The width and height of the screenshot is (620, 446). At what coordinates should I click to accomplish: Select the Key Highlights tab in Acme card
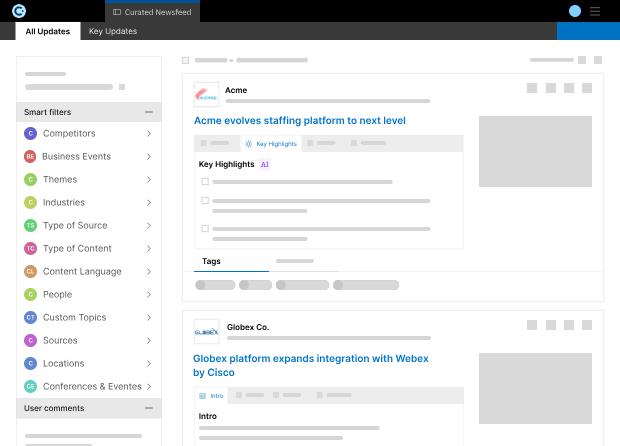point(271,144)
